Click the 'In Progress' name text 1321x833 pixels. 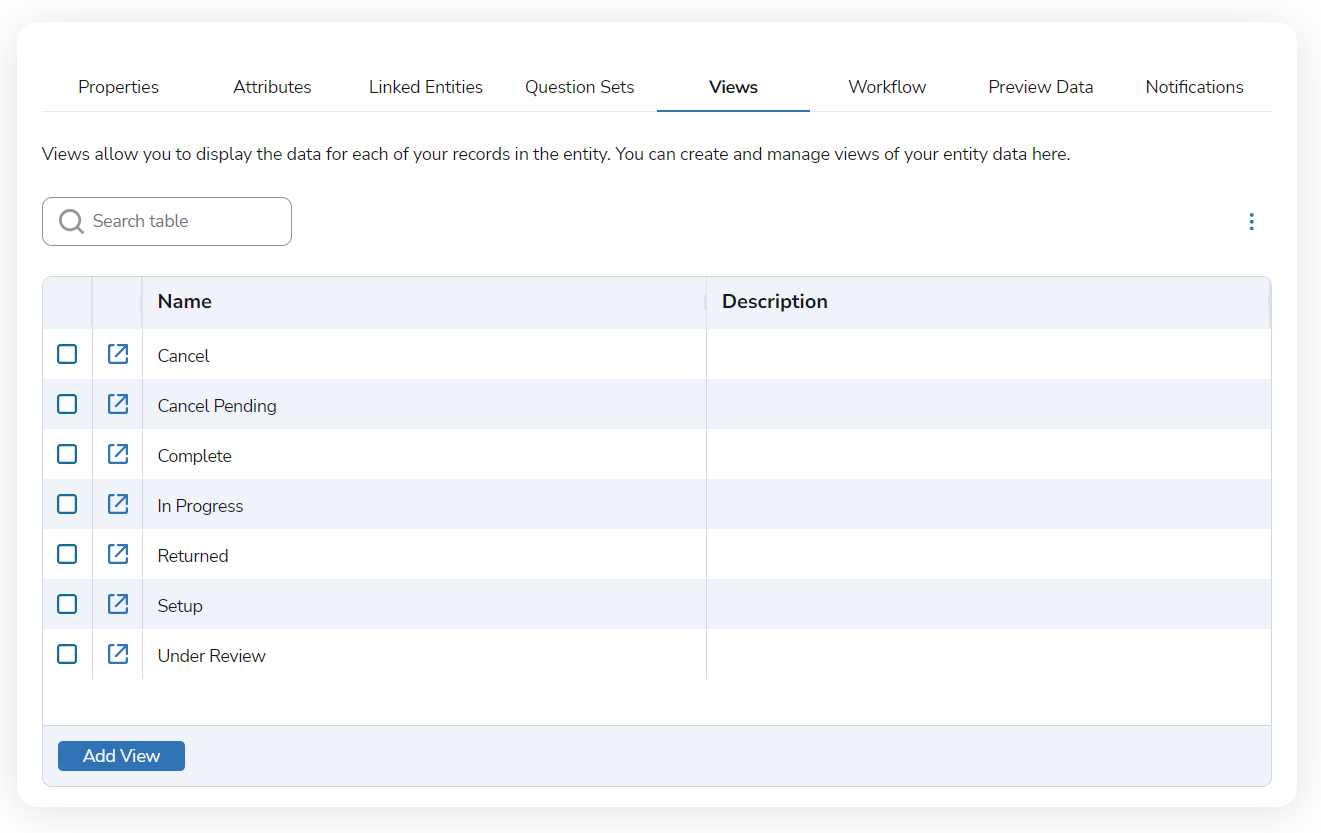[200, 506]
